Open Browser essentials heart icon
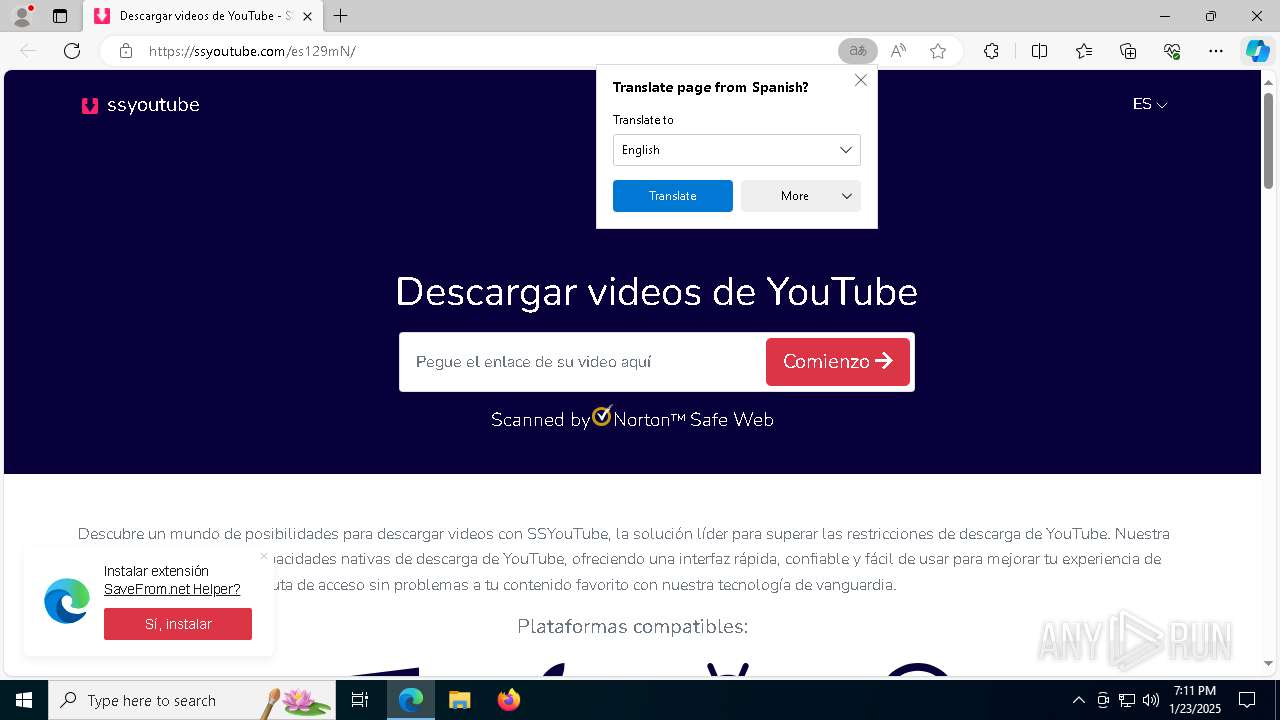The width and height of the screenshot is (1280, 720). click(1172, 51)
